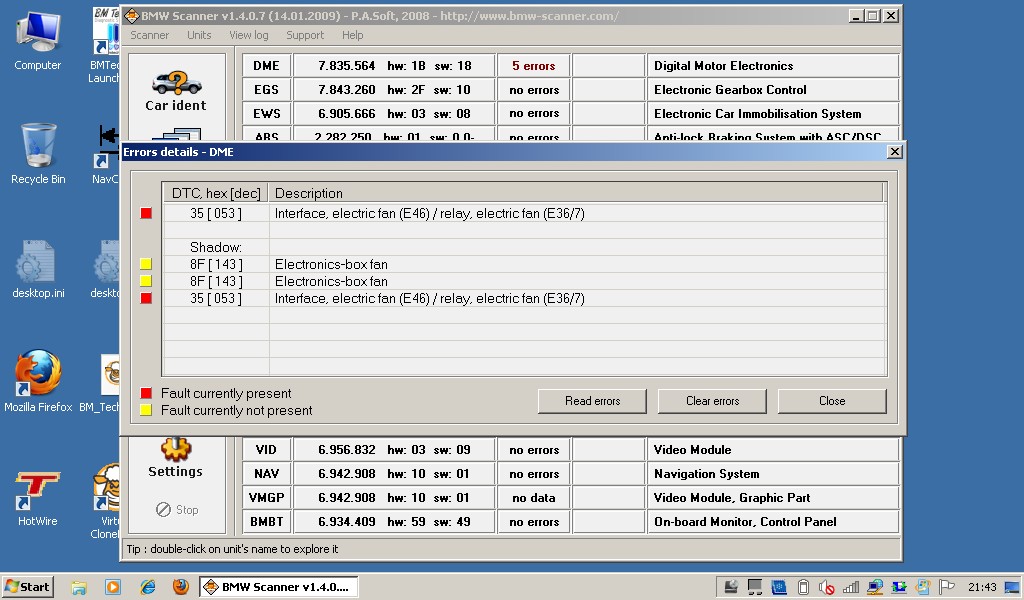The image size is (1024, 600).
Task: Launch the Mozilla Firefox desktop shortcut
Action: click(38, 373)
